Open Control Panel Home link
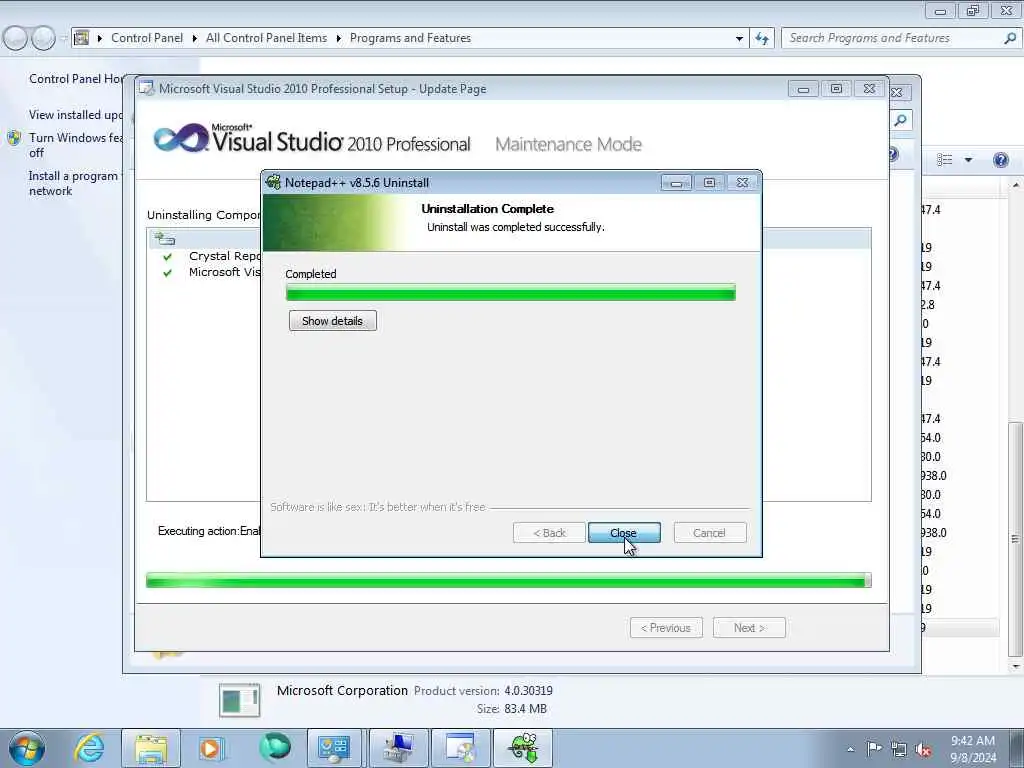This screenshot has width=1024, height=768. pos(76,78)
